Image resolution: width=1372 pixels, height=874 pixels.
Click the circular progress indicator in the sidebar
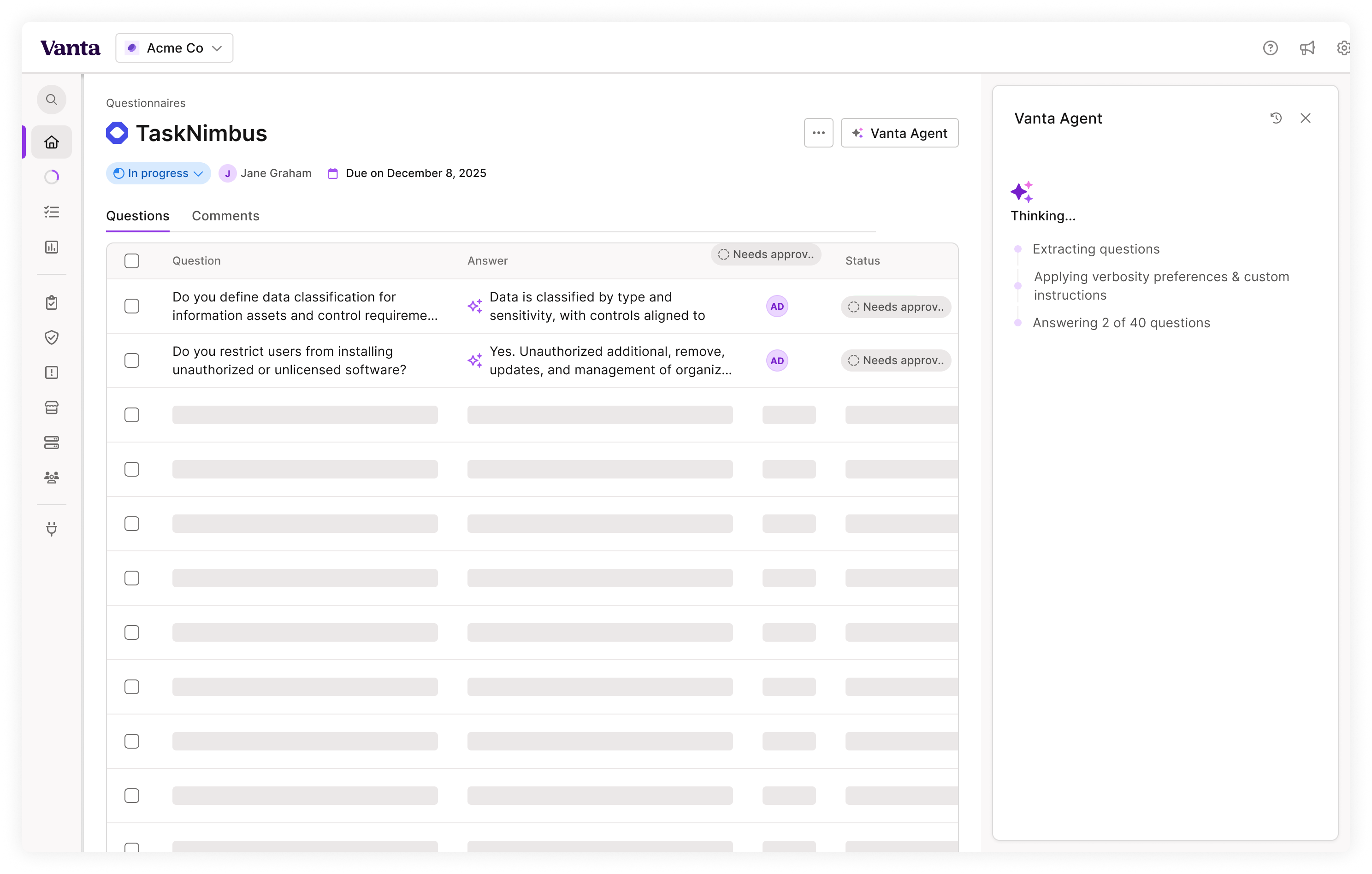[x=51, y=177]
